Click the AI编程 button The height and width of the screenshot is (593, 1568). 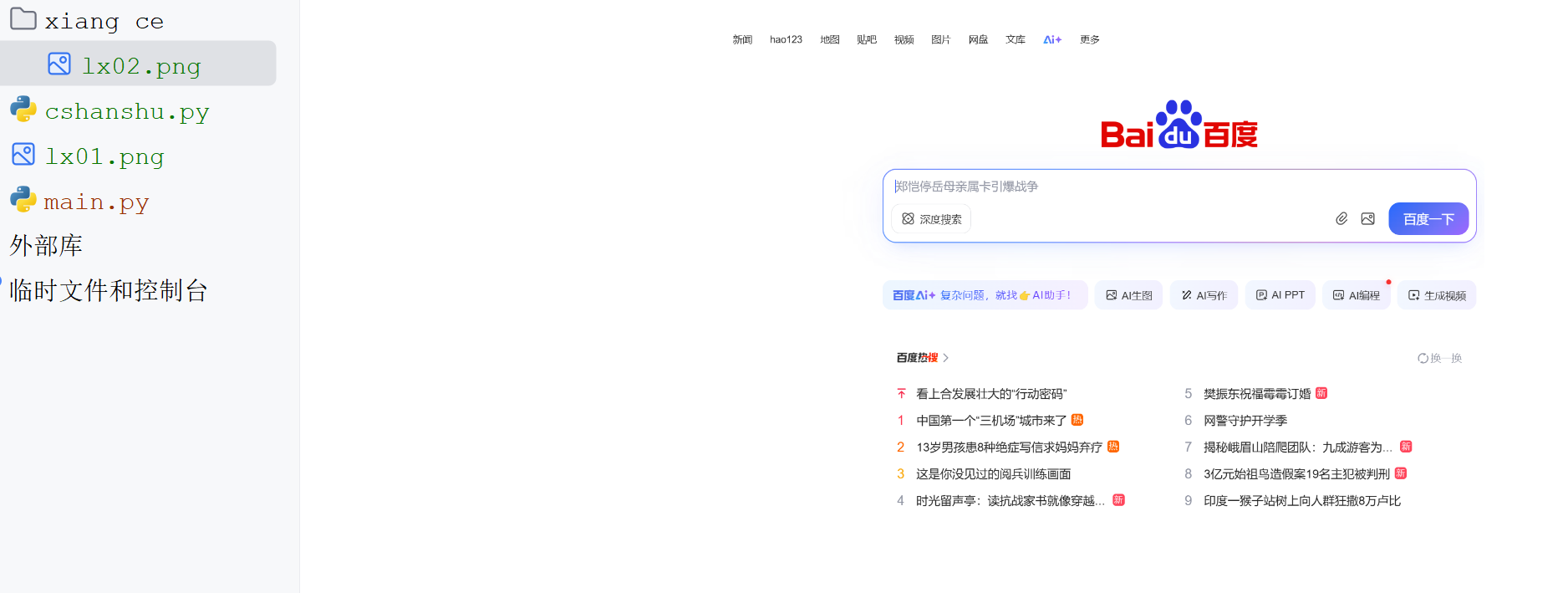[1356, 295]
